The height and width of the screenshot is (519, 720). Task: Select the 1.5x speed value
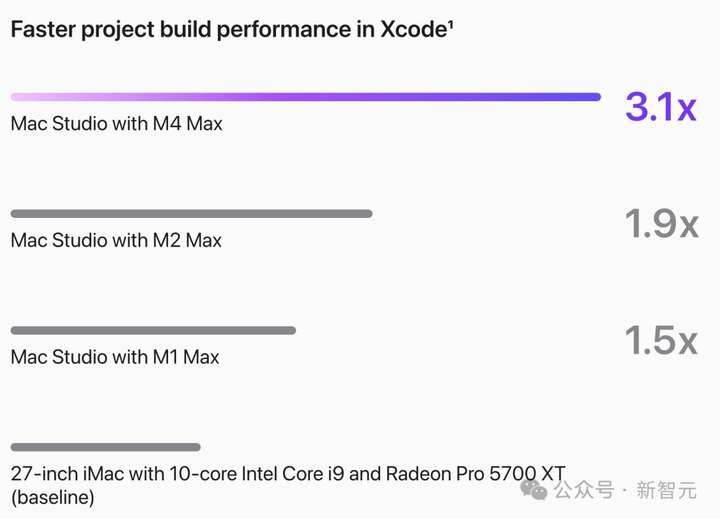coord(660,341)
